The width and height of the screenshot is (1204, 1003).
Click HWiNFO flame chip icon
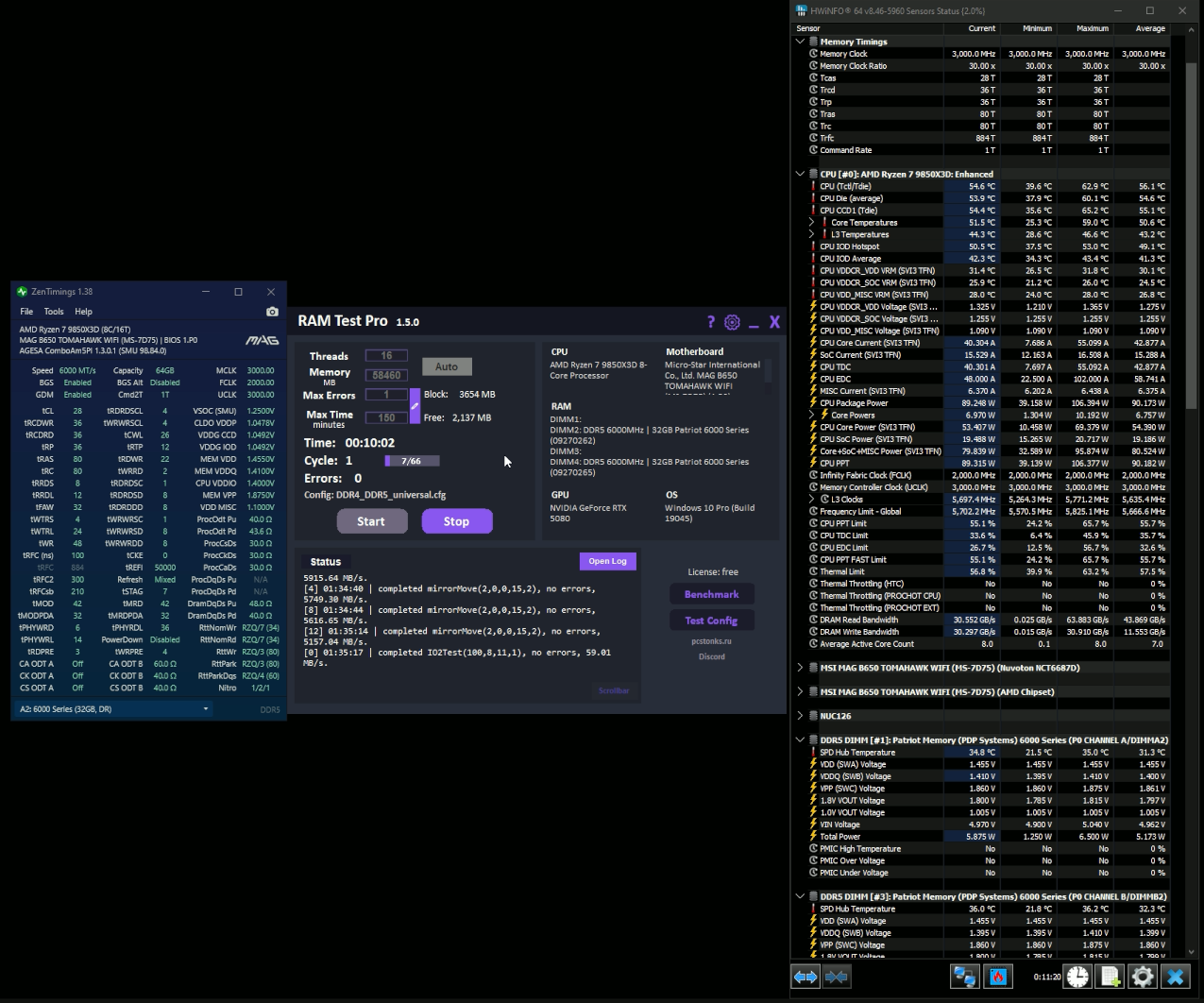(x=997, y=977)
